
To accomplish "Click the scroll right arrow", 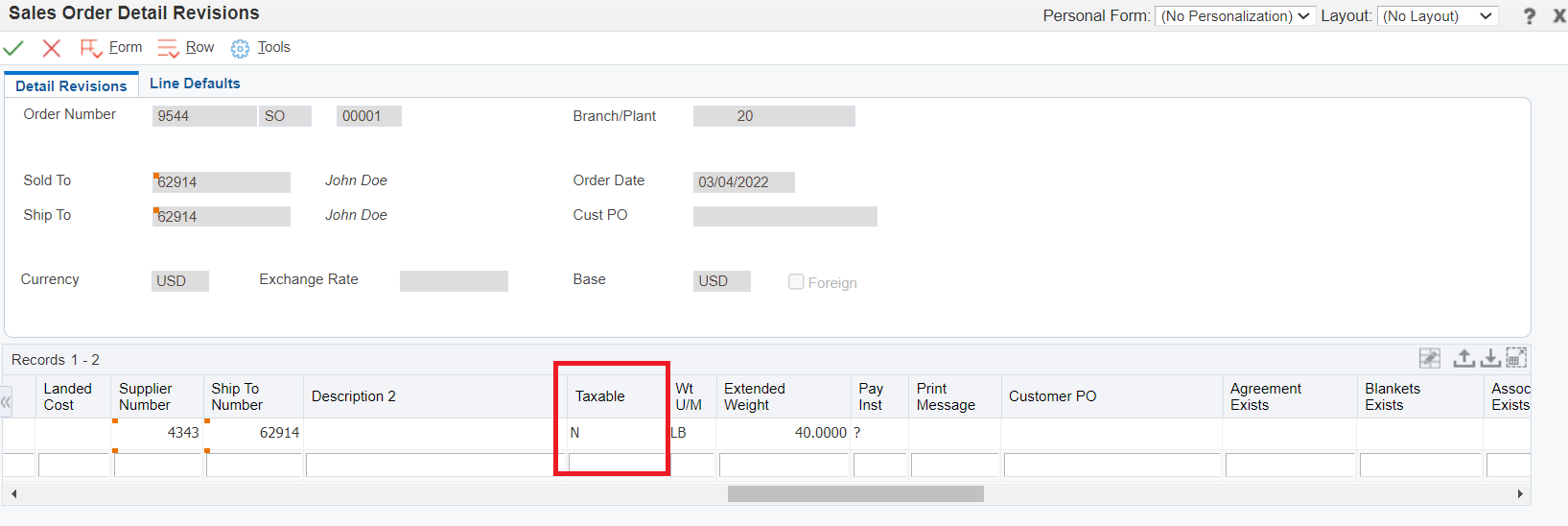I will pos(1520,493).
